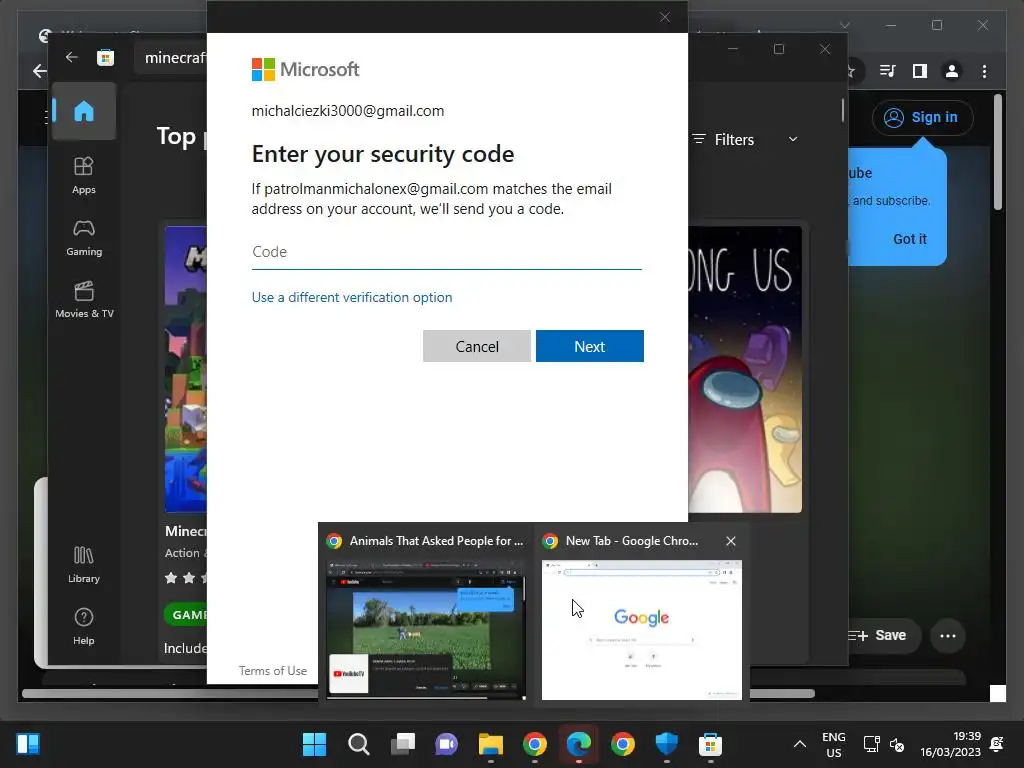Open Widgets panel on taskbar

click(x=28, y=744)
